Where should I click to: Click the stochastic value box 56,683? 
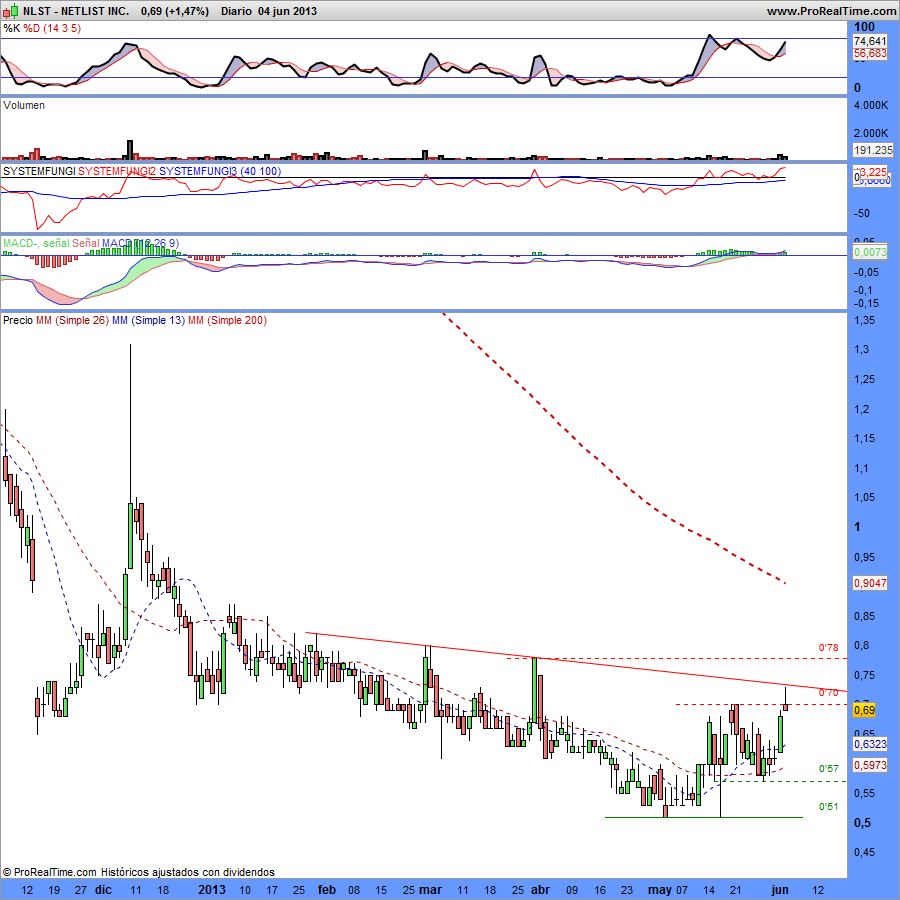click(870, 53)
